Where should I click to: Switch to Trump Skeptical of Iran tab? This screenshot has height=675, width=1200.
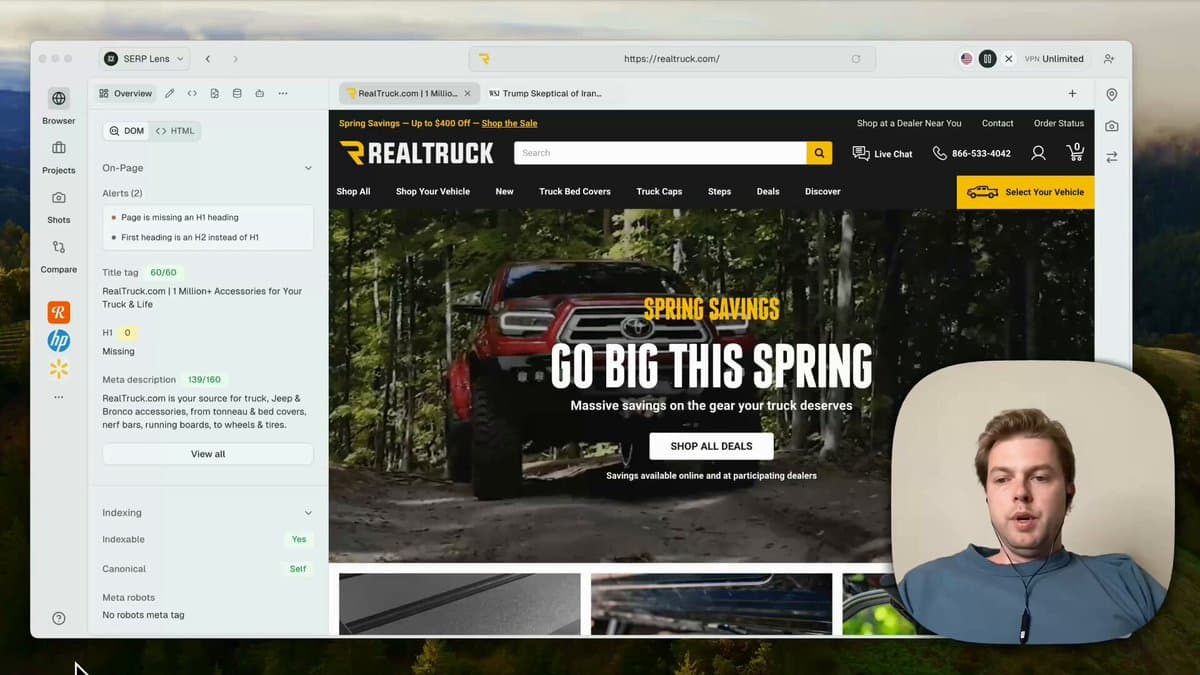pos(545,93)
